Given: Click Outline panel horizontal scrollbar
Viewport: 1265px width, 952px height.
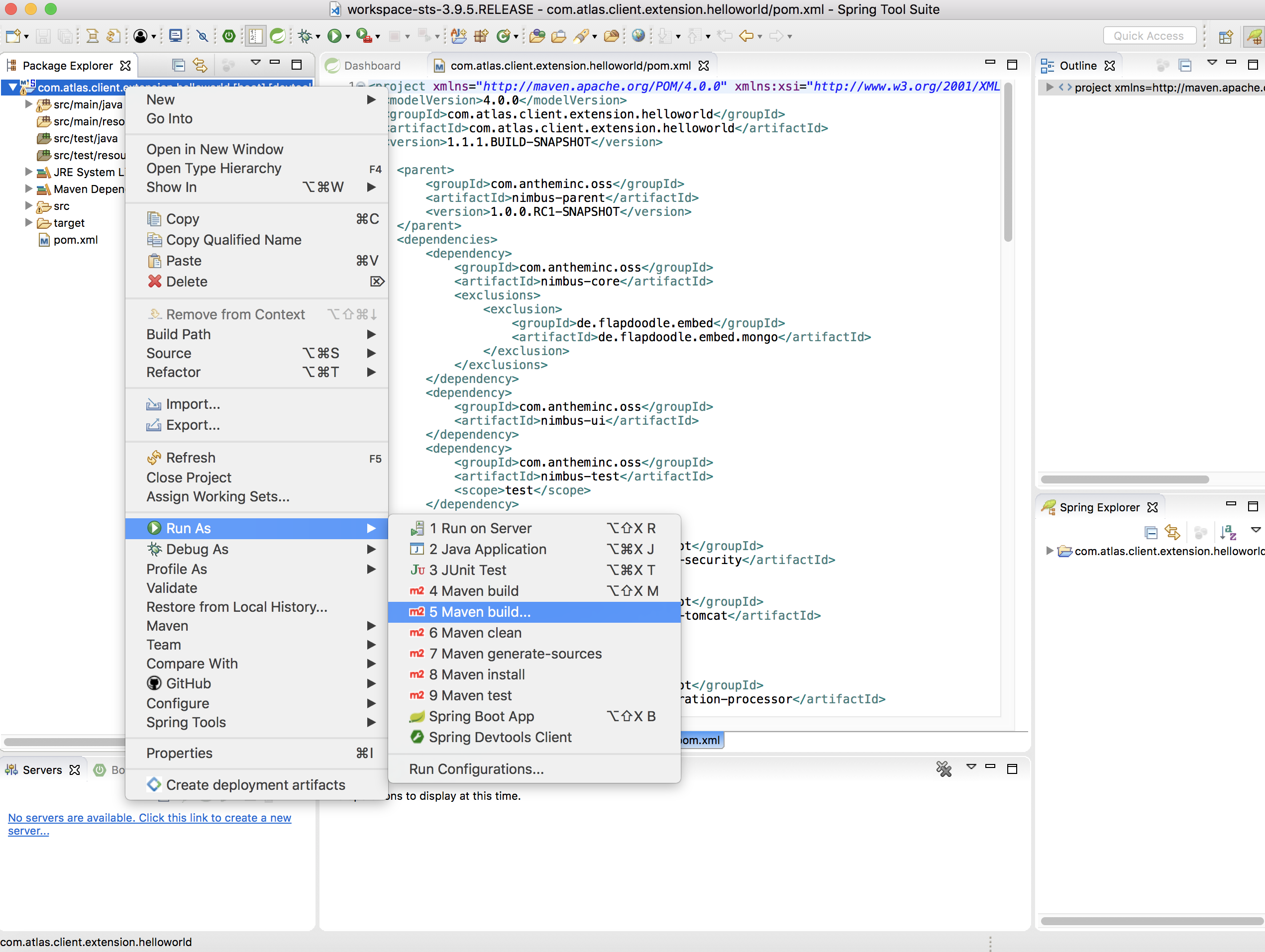Looking at the screenshot, I should pyautogui.click(x=1124, y=479).
